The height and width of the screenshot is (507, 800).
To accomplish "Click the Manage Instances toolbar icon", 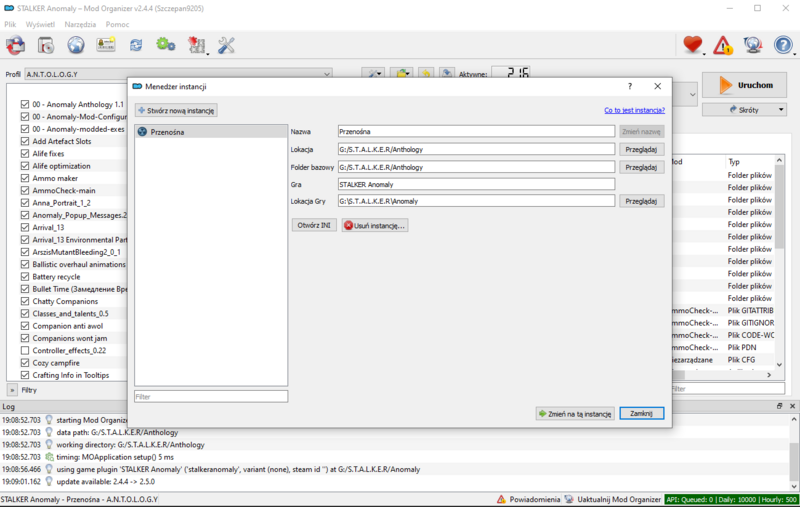I will [16, 45].
